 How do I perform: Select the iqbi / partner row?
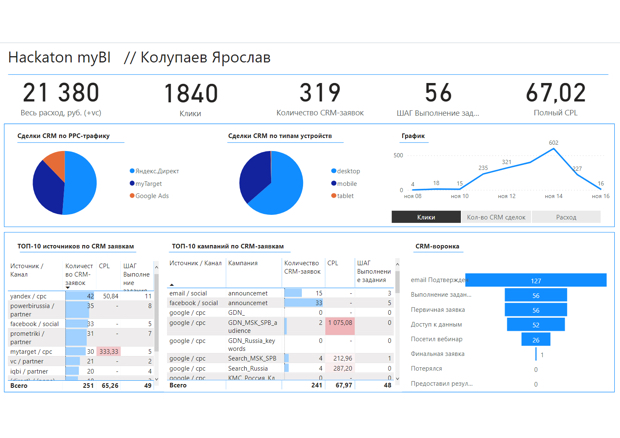81,371
